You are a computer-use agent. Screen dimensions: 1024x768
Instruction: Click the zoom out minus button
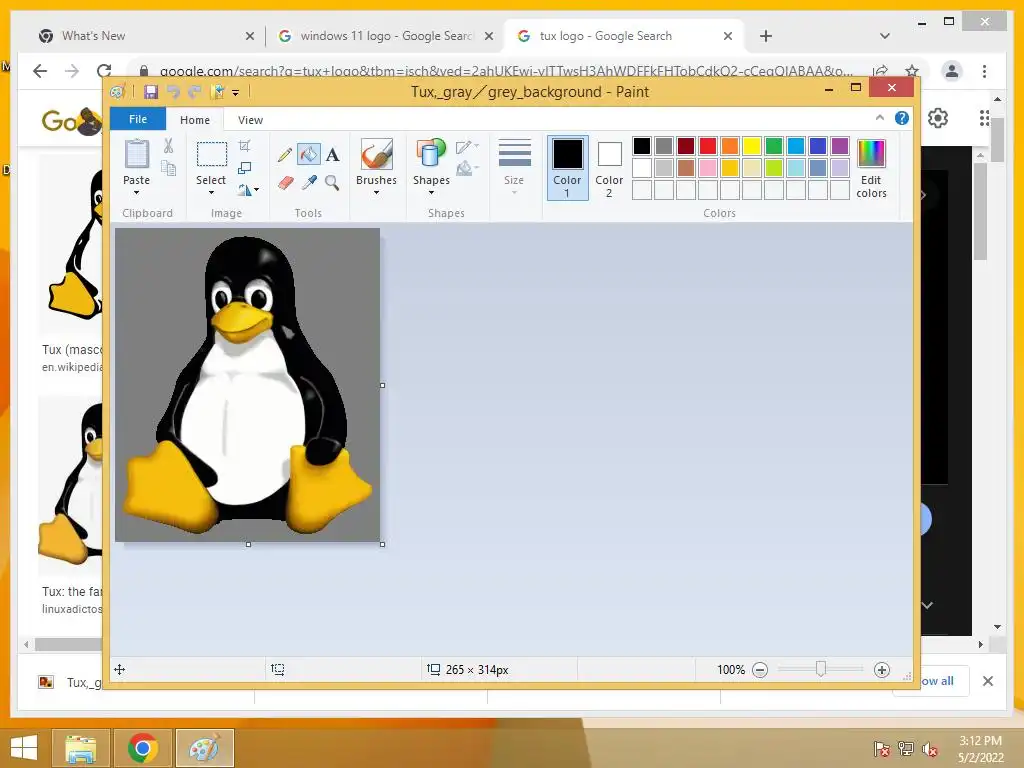point(760,670)
